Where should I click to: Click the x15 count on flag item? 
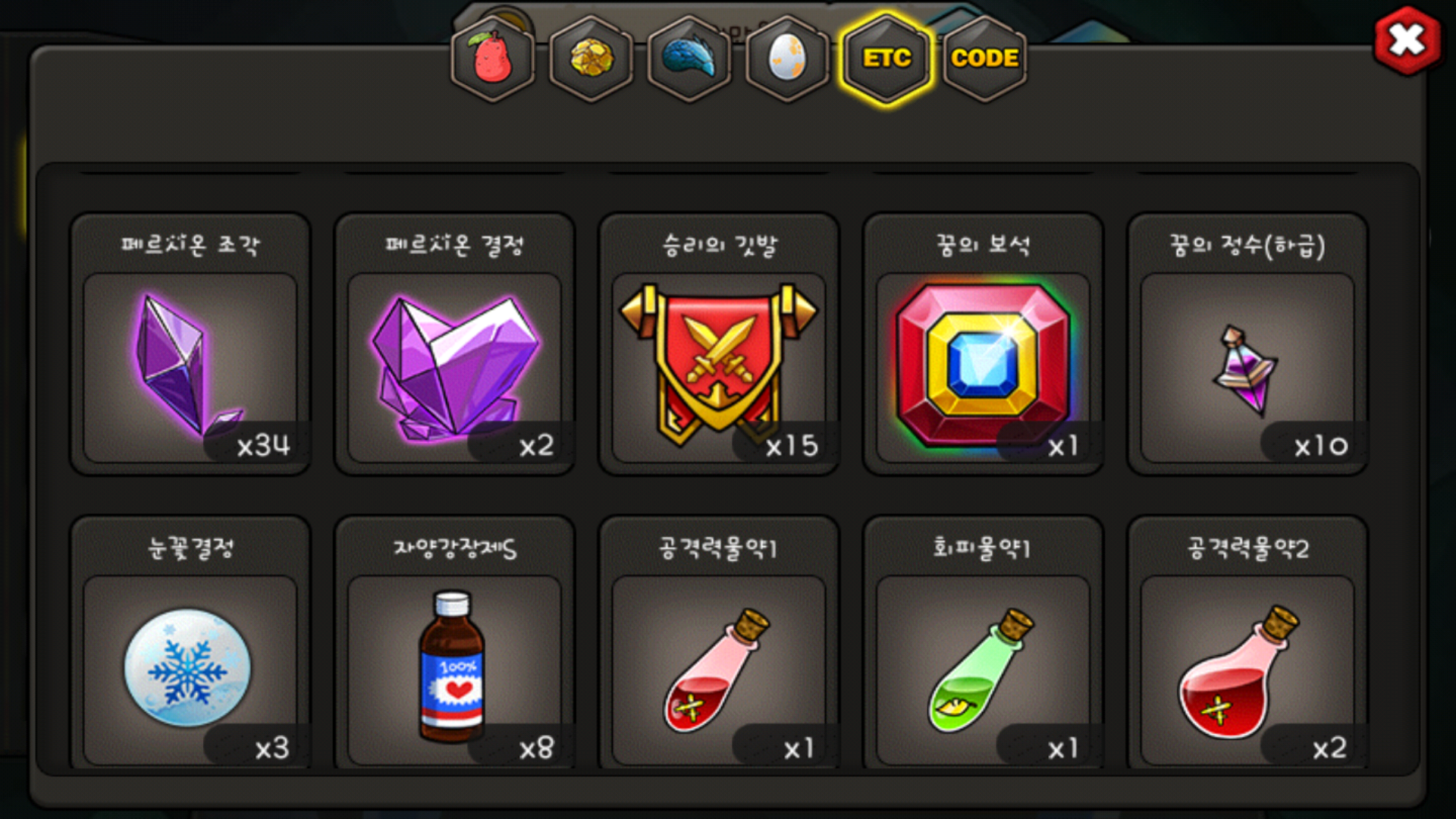tap(792, 445)
